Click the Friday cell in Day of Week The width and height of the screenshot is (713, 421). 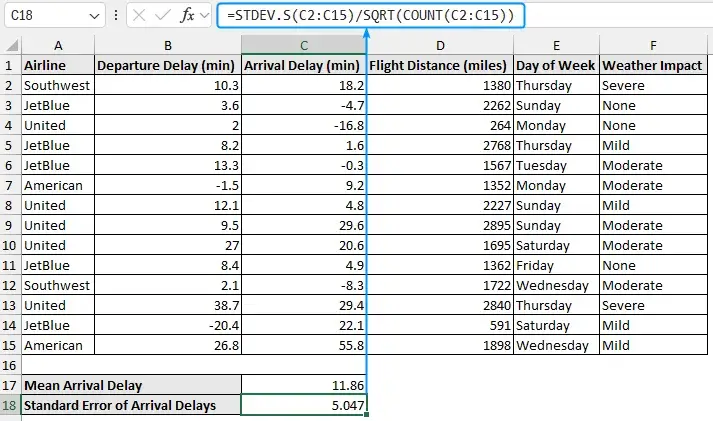tap(556, 266)
